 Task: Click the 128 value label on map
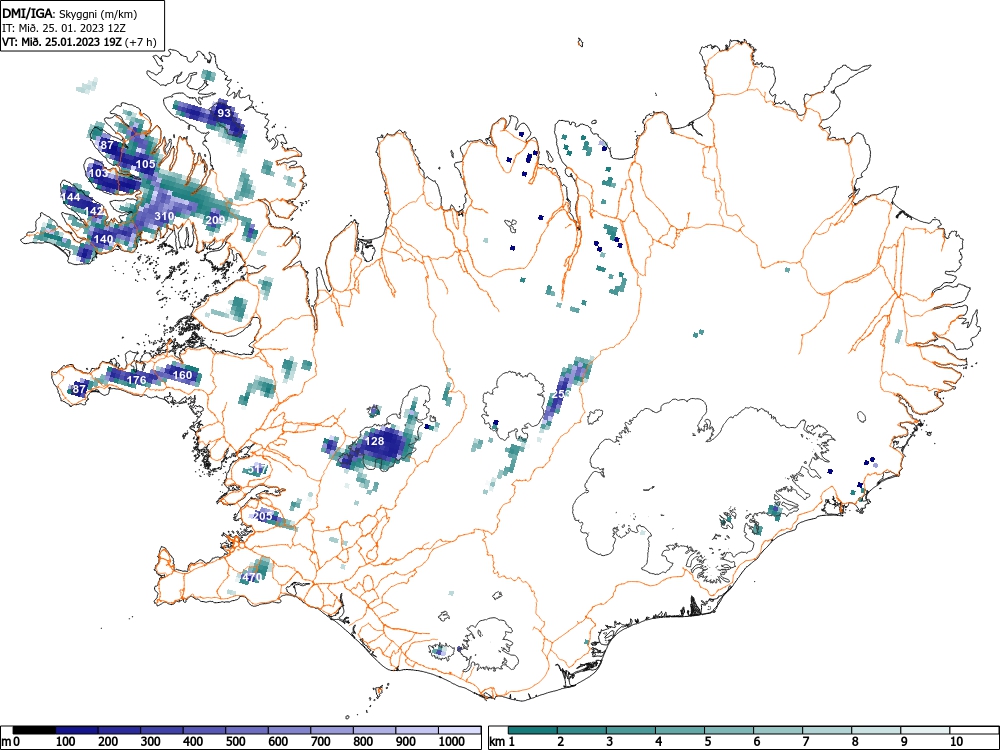click(375, 441)
